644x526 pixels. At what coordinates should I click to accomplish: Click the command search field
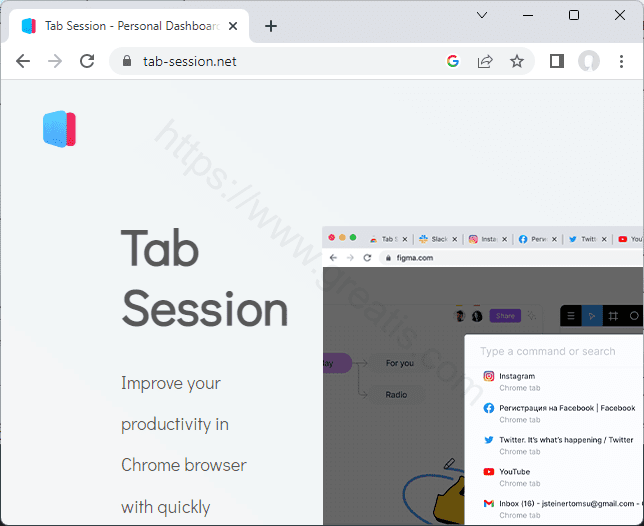(x=555, y=351)
